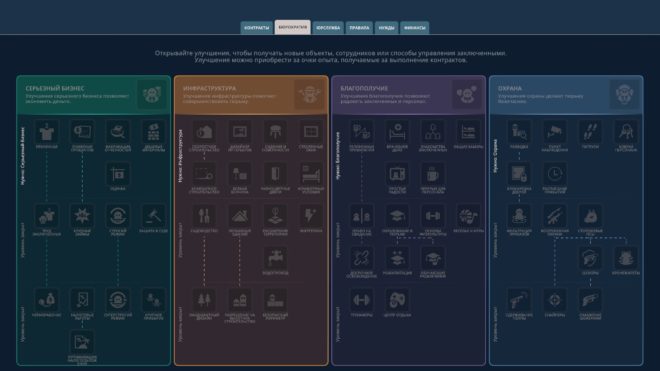Viewport: 660px width, 371px height.
Task: Select the Снайперы crosshair upgrade
Action: (x=554, y=300)
